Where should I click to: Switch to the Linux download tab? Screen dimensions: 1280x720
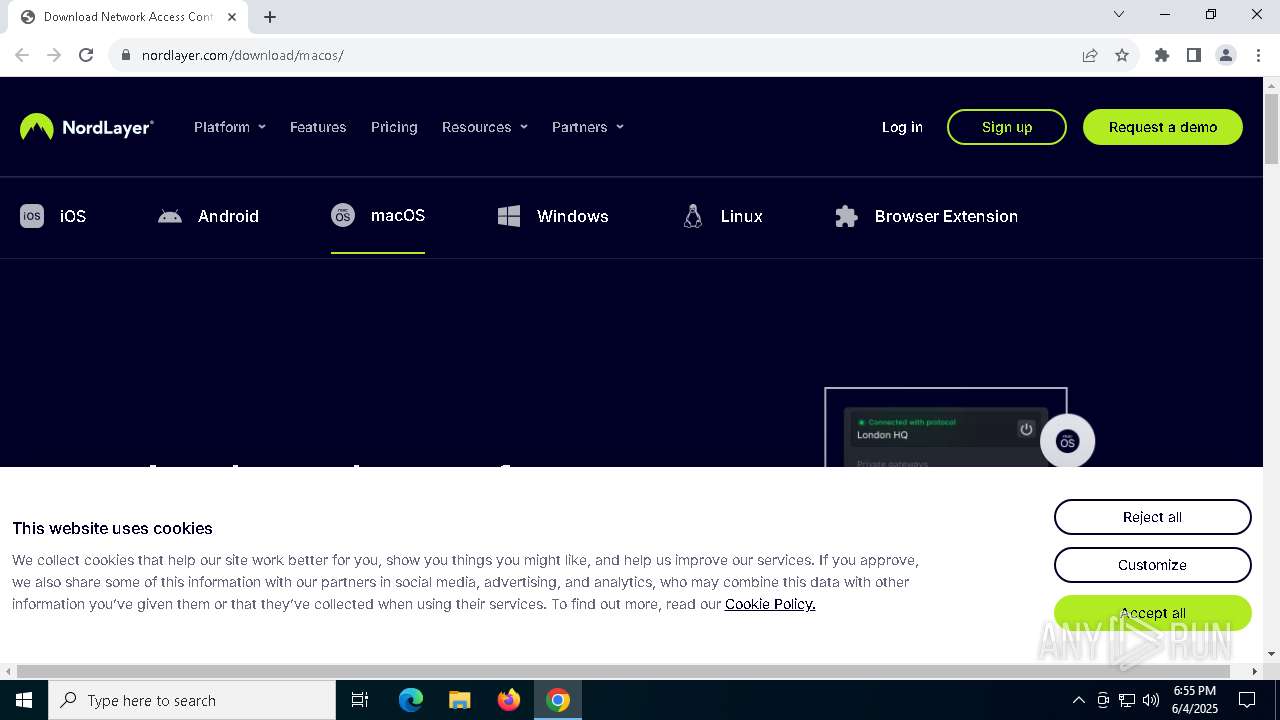click(723, 216)
